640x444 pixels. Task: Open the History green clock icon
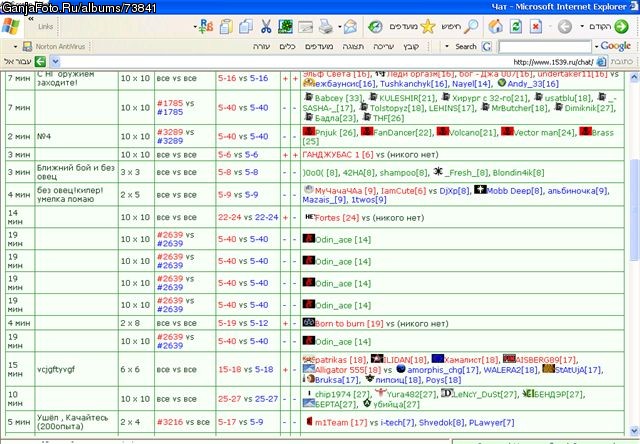(x=375, y=27)
